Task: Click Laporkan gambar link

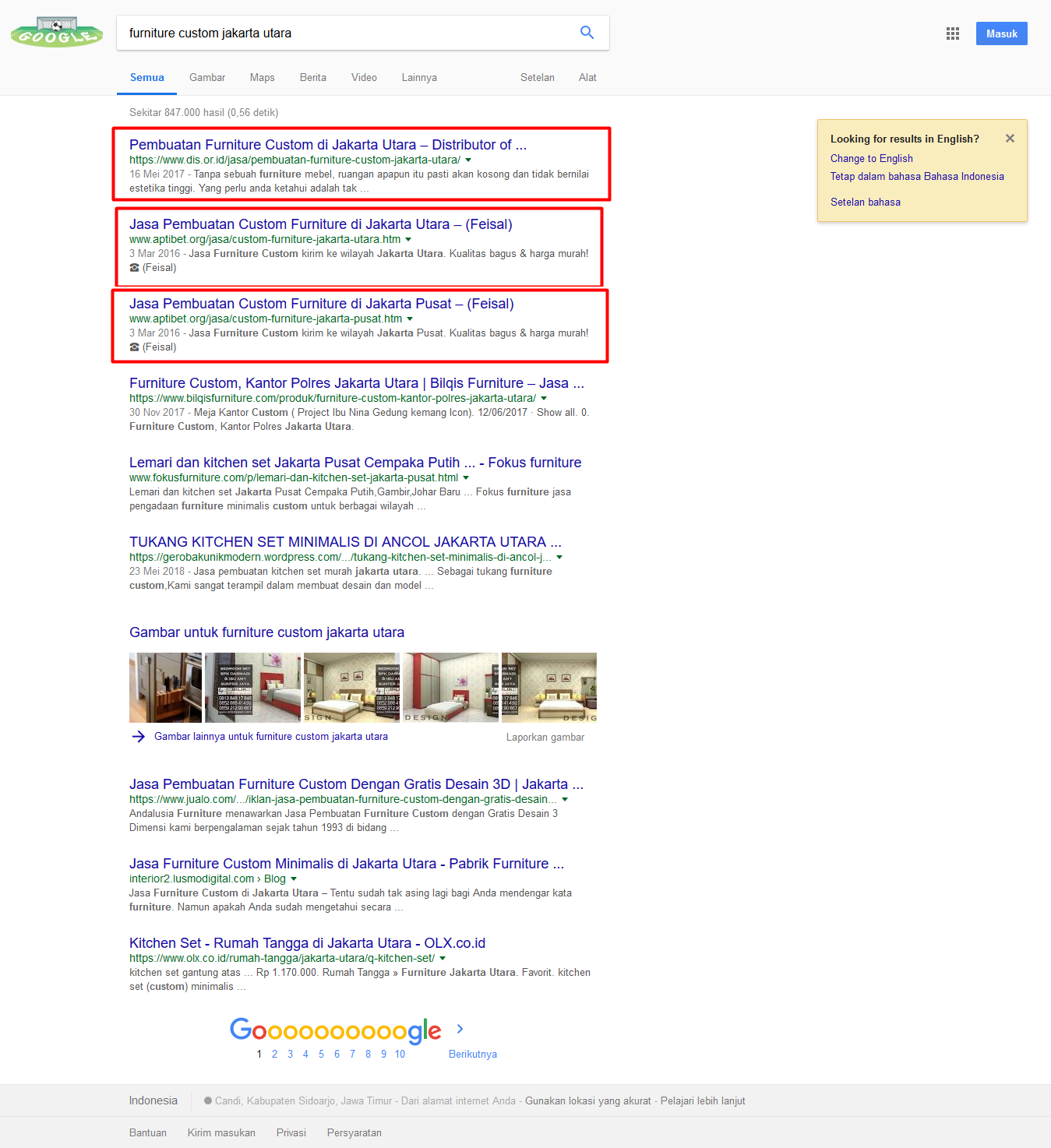Action: (545, 738)
